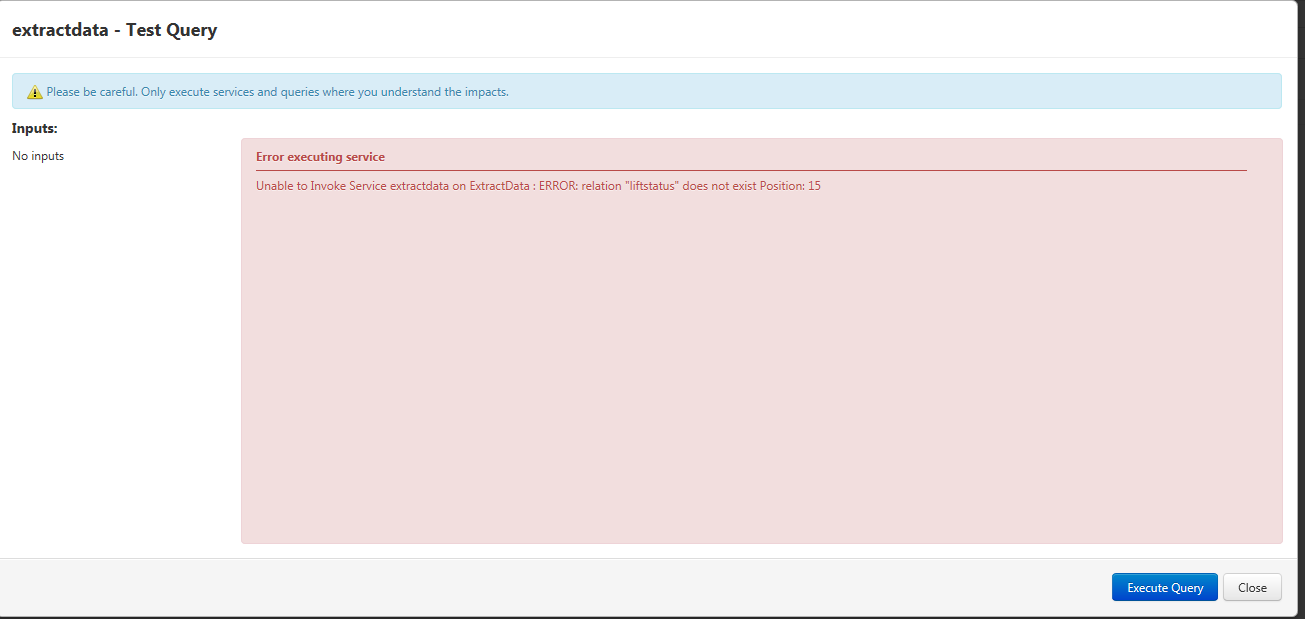Screen dimensions: 1305x619
Task: Click the 'Unable to Invoke Service extractdata' error message
Action: tap(538, 186)
